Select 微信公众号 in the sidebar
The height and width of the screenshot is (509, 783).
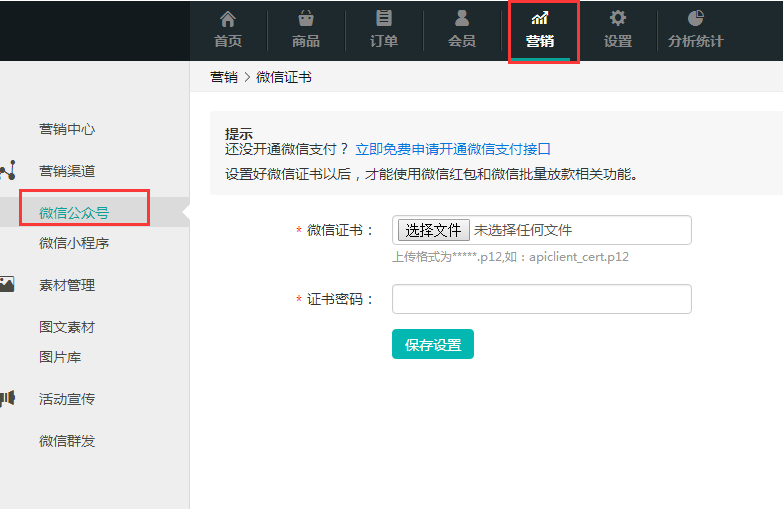(x=74, y=212)
